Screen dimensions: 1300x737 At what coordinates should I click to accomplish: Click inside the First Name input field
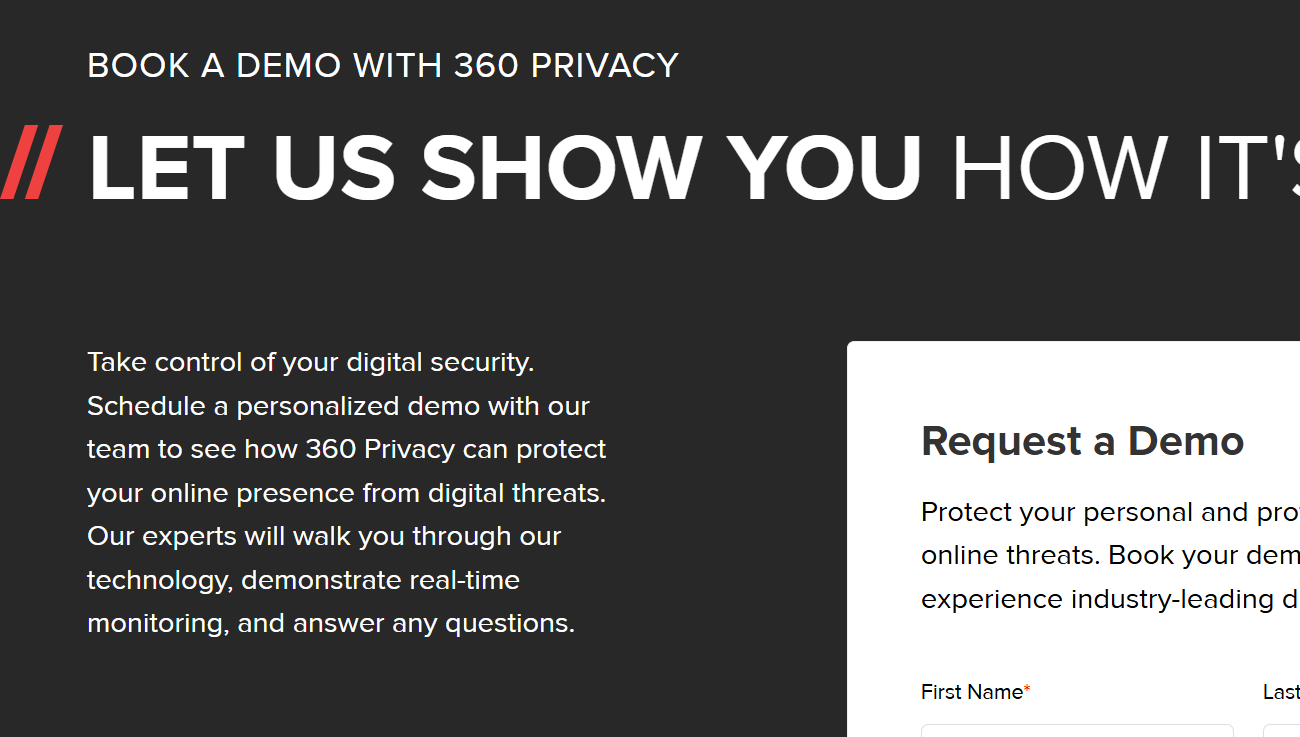pyautogui.click(x=1077, y=730)
